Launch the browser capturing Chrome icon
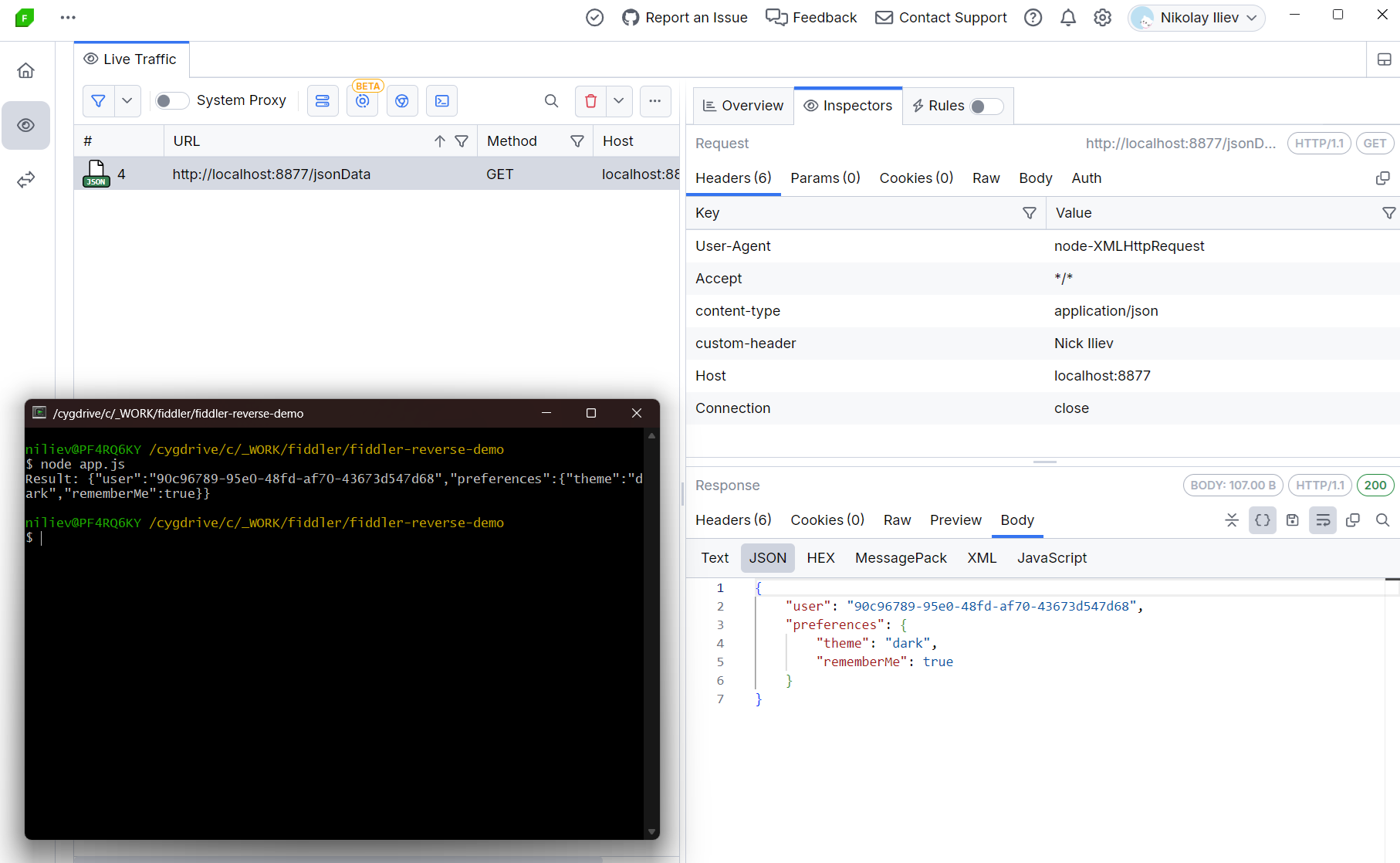Image resolution: width=1400 pixels, height=863 pixels. (x=402, y=100)
